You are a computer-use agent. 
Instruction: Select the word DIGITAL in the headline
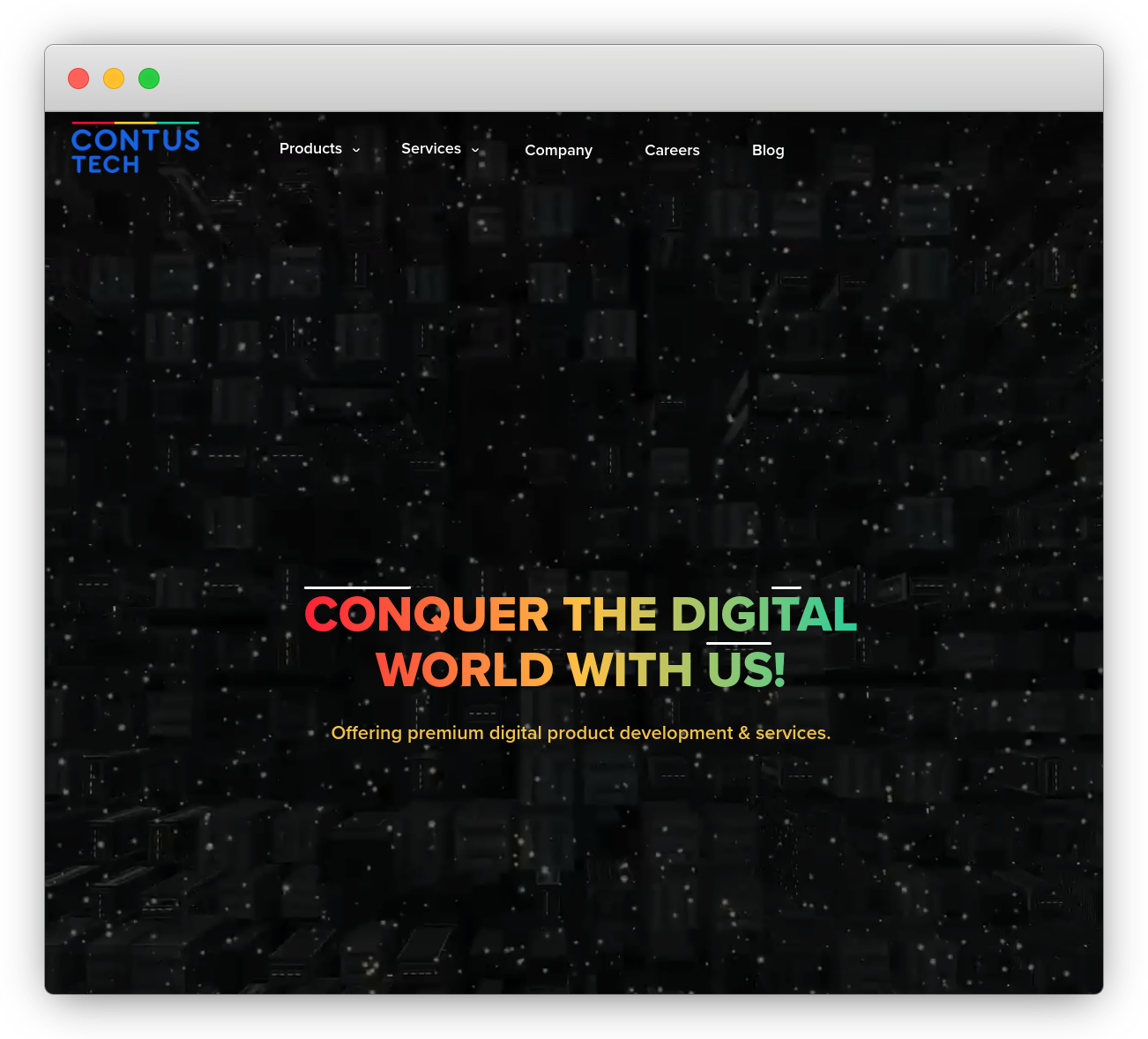pos(764,615)
